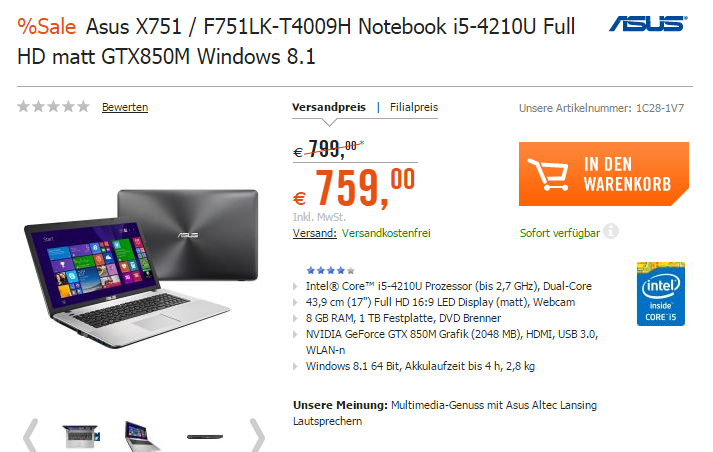Click the Intel Core i5 badge

click(x=661, y=294)
